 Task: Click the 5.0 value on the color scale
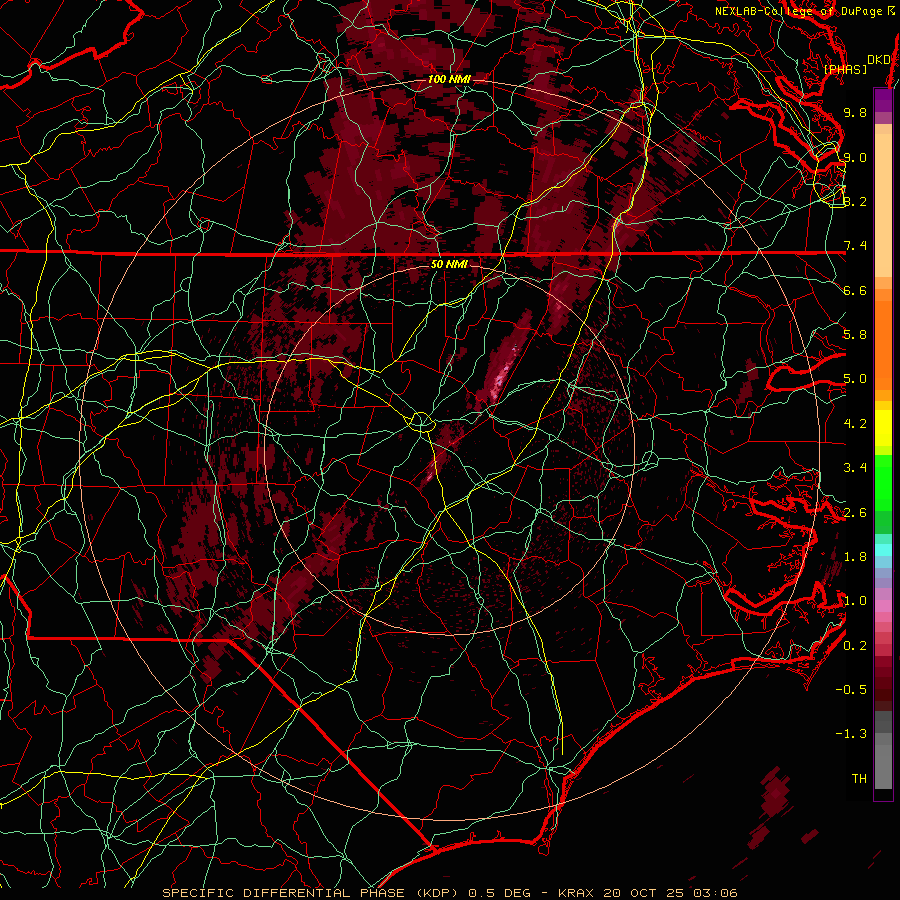point(855,379)
